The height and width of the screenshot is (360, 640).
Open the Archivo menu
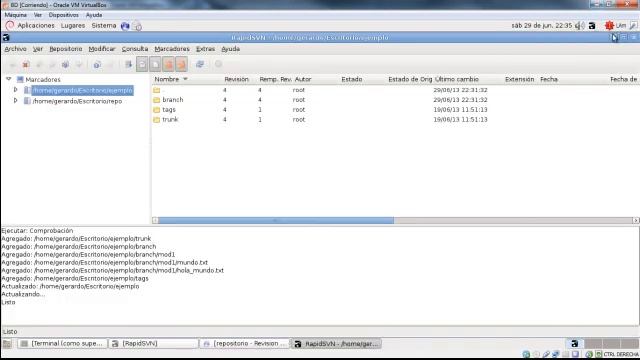pyautogui.click(x=16, y=49)
